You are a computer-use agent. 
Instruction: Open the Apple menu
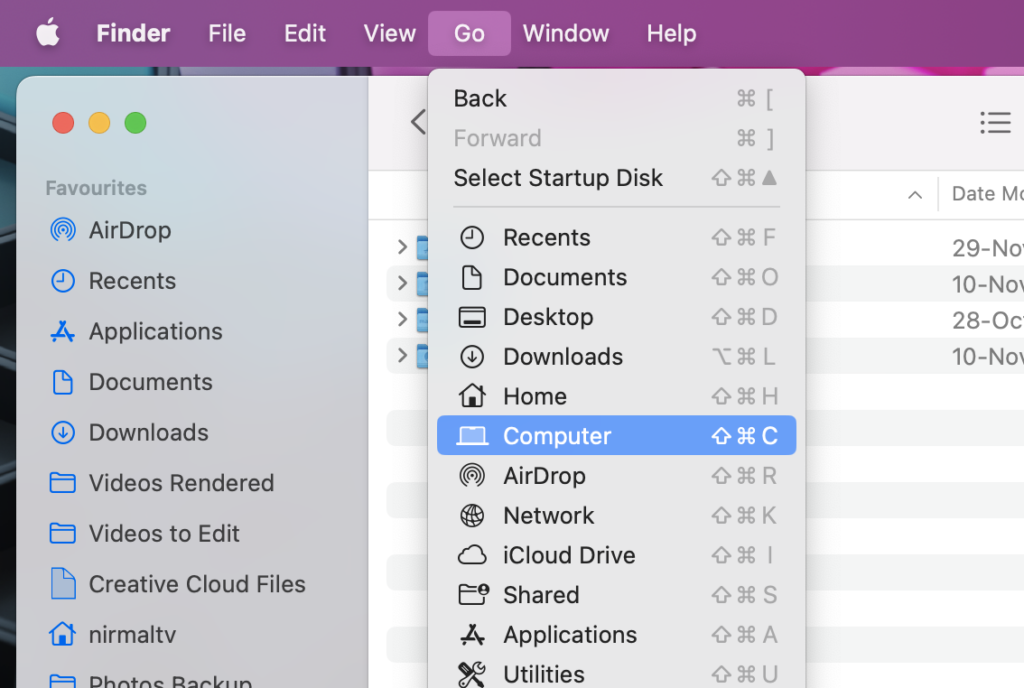[48, 33]
